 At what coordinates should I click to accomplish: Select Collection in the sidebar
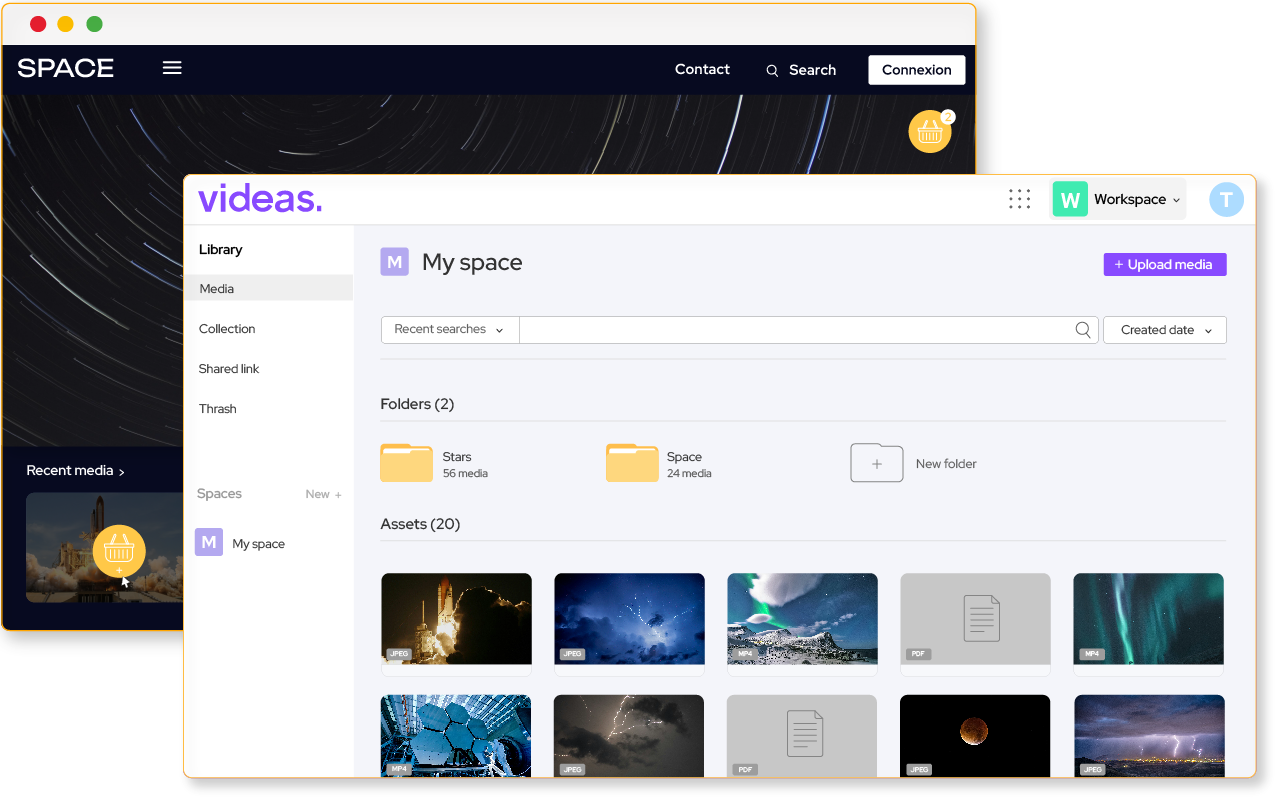point(227,329)
